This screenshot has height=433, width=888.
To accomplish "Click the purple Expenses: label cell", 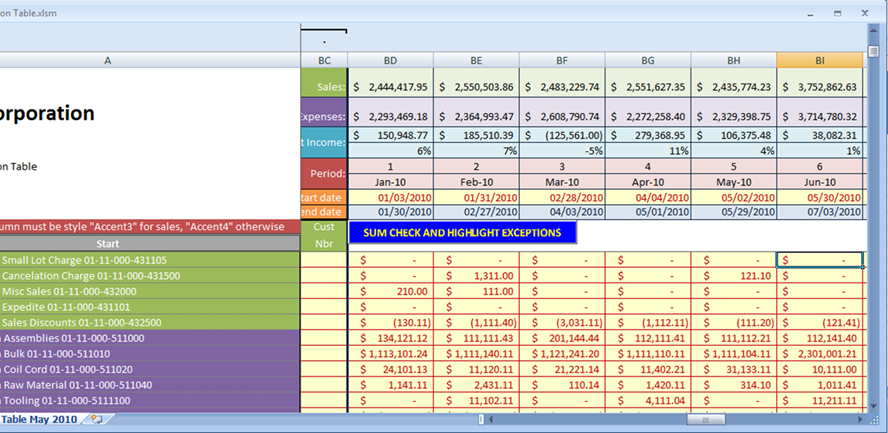I will click(324, 113).
